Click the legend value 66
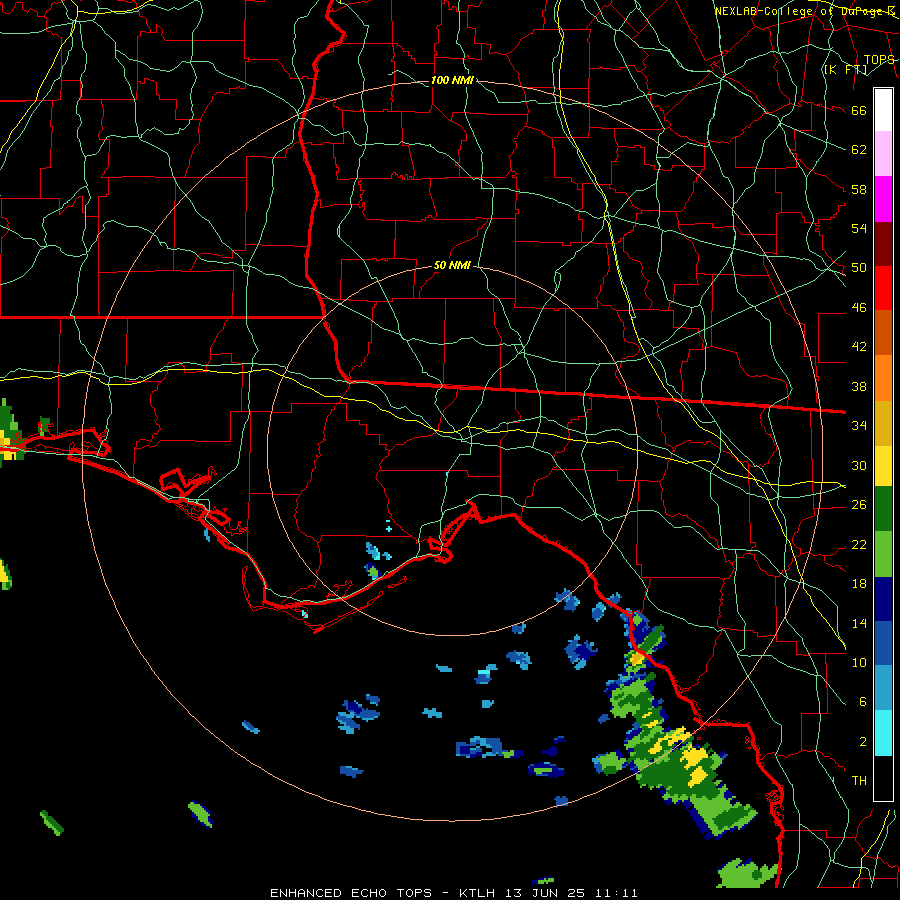This screenshot has height=900, width=900. click(x=859, y=110)
